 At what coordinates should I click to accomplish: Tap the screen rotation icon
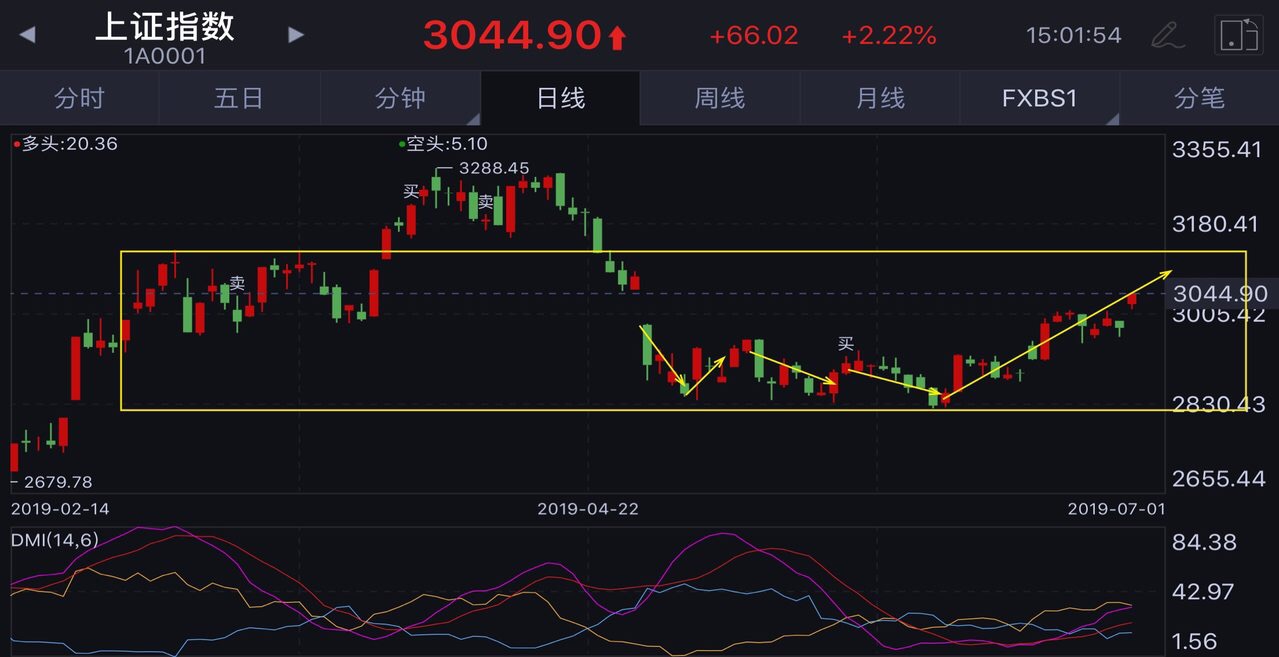coord(1238,35)
